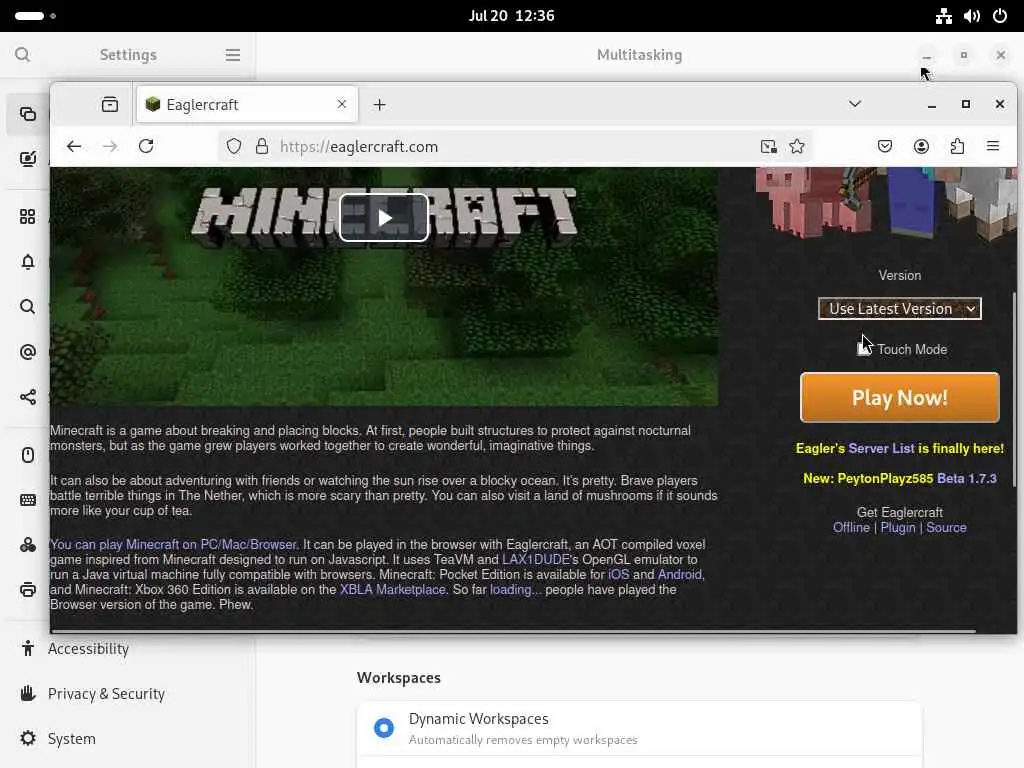Select Appearance icon in Settings sidebar
Image resolution: width=1024 pixels, height=768 pixels.
pyautogui.click(x=27, y=159)
